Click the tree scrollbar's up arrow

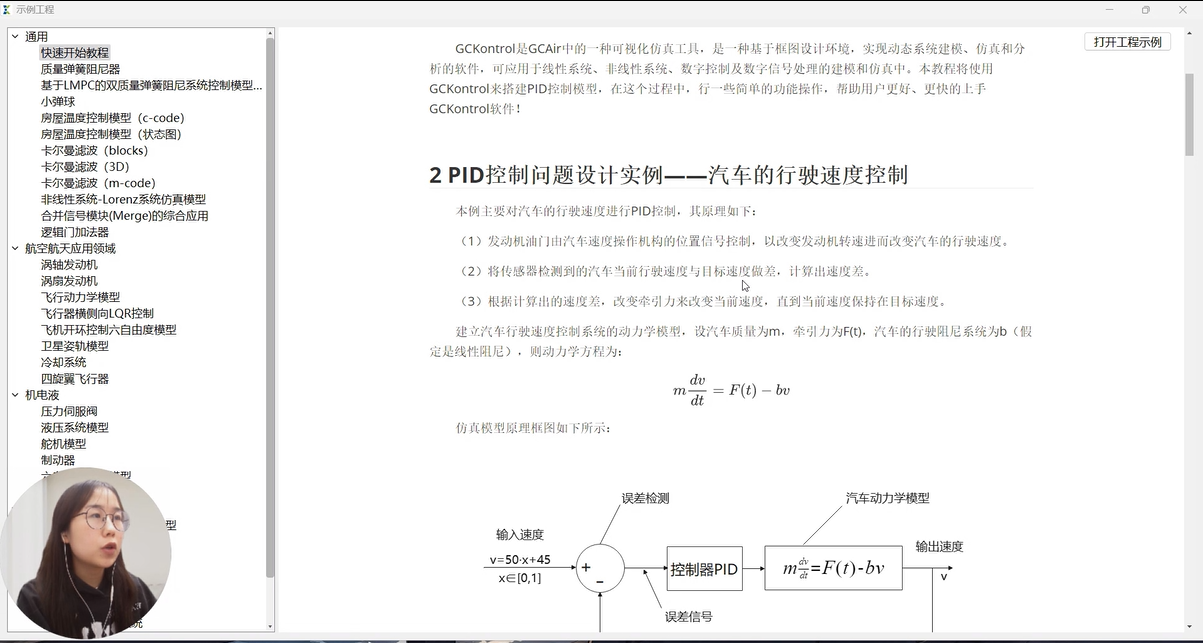[270, 34]
